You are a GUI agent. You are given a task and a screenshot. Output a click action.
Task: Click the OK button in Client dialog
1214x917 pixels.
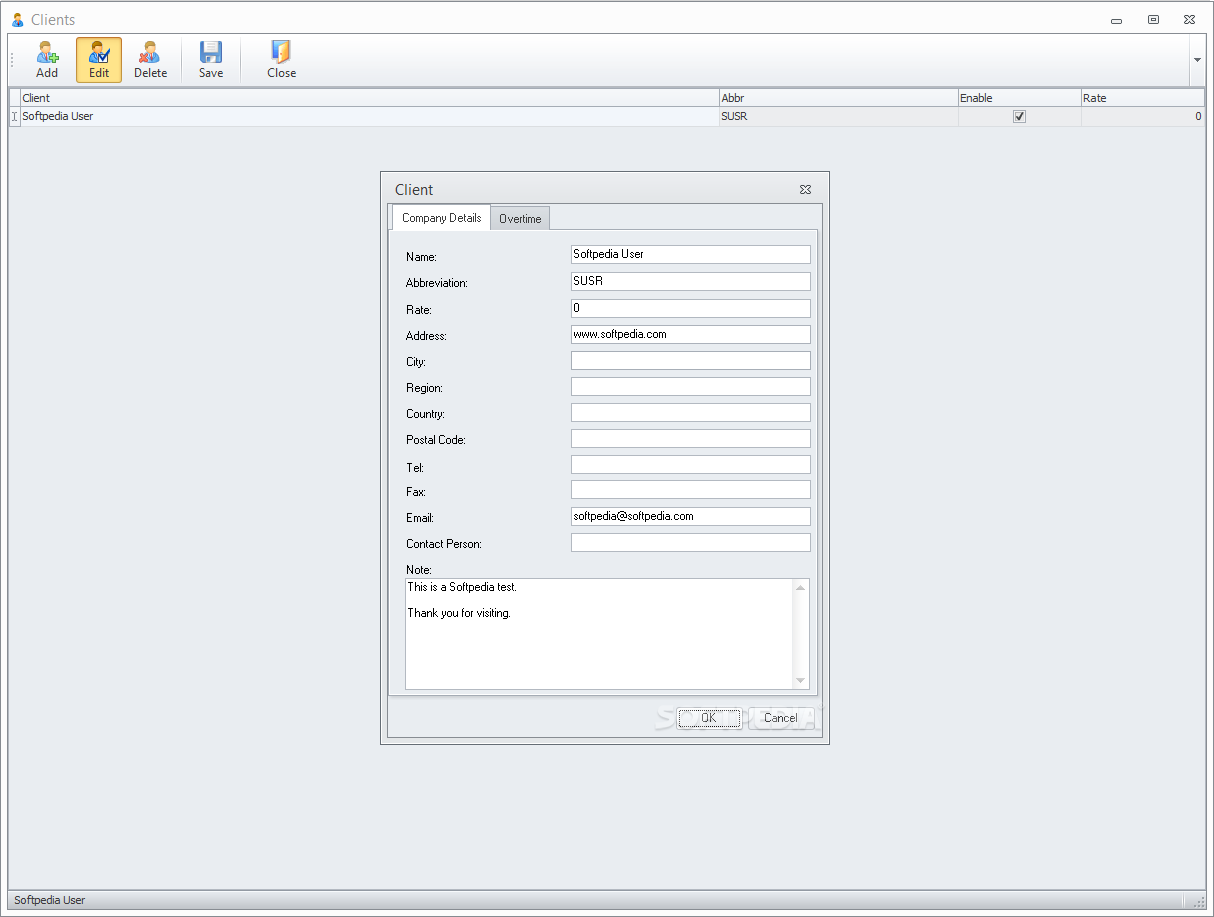click(x=709, y=718)
